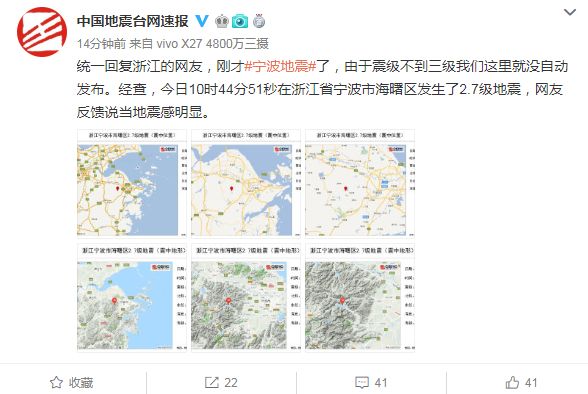Open middle top-row road map thumbnail

click(246, 183)
